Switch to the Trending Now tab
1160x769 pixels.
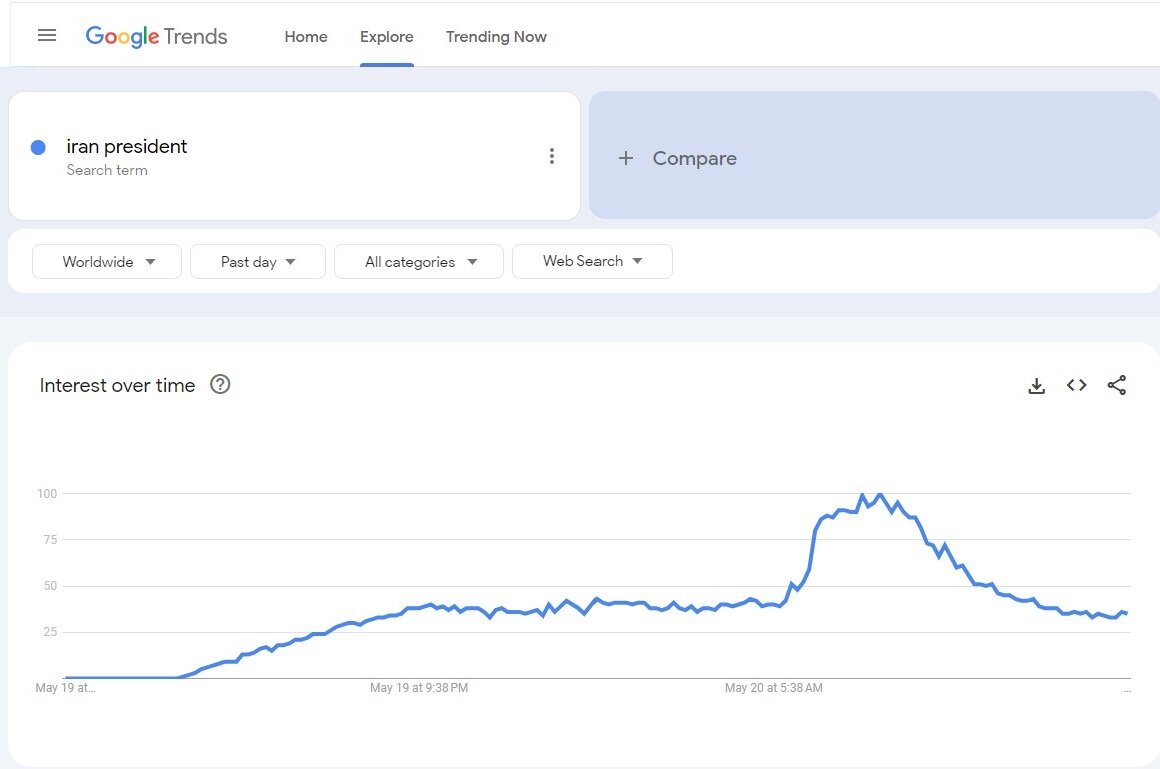click(x=496, y=37)
